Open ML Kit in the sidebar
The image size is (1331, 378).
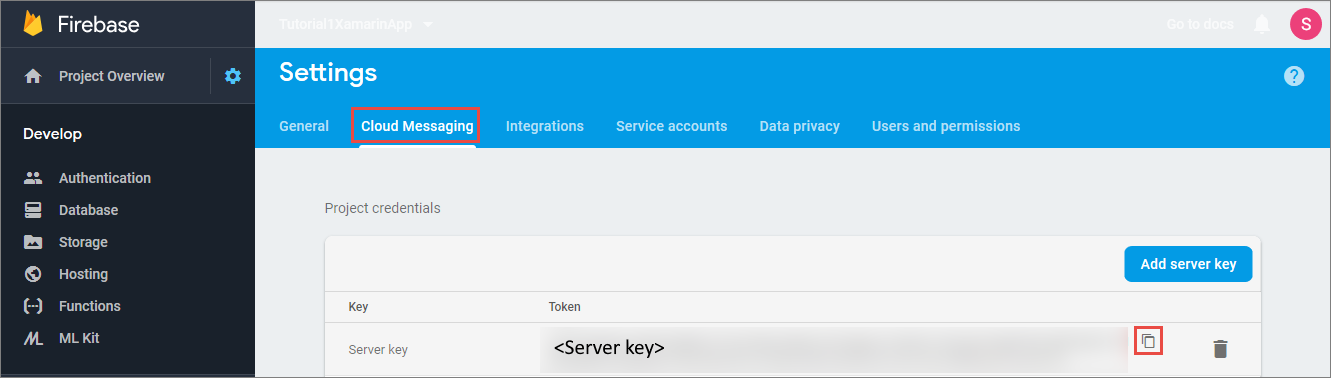pos(79,338)
